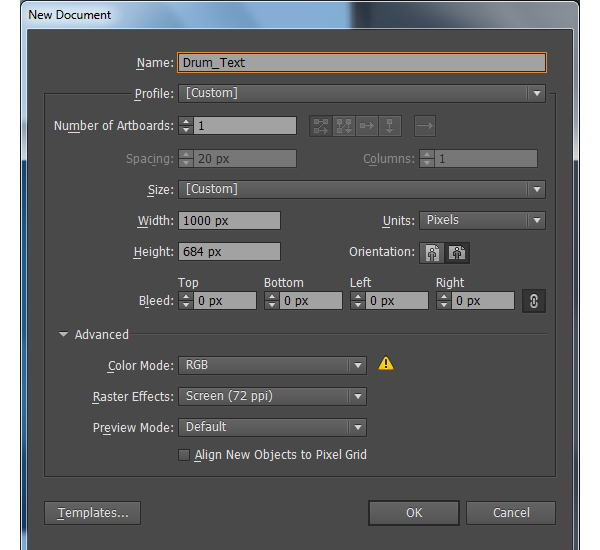
Task: Click the Bottom bleed value field
Action: pyautogui.click(x=311, y=301)
